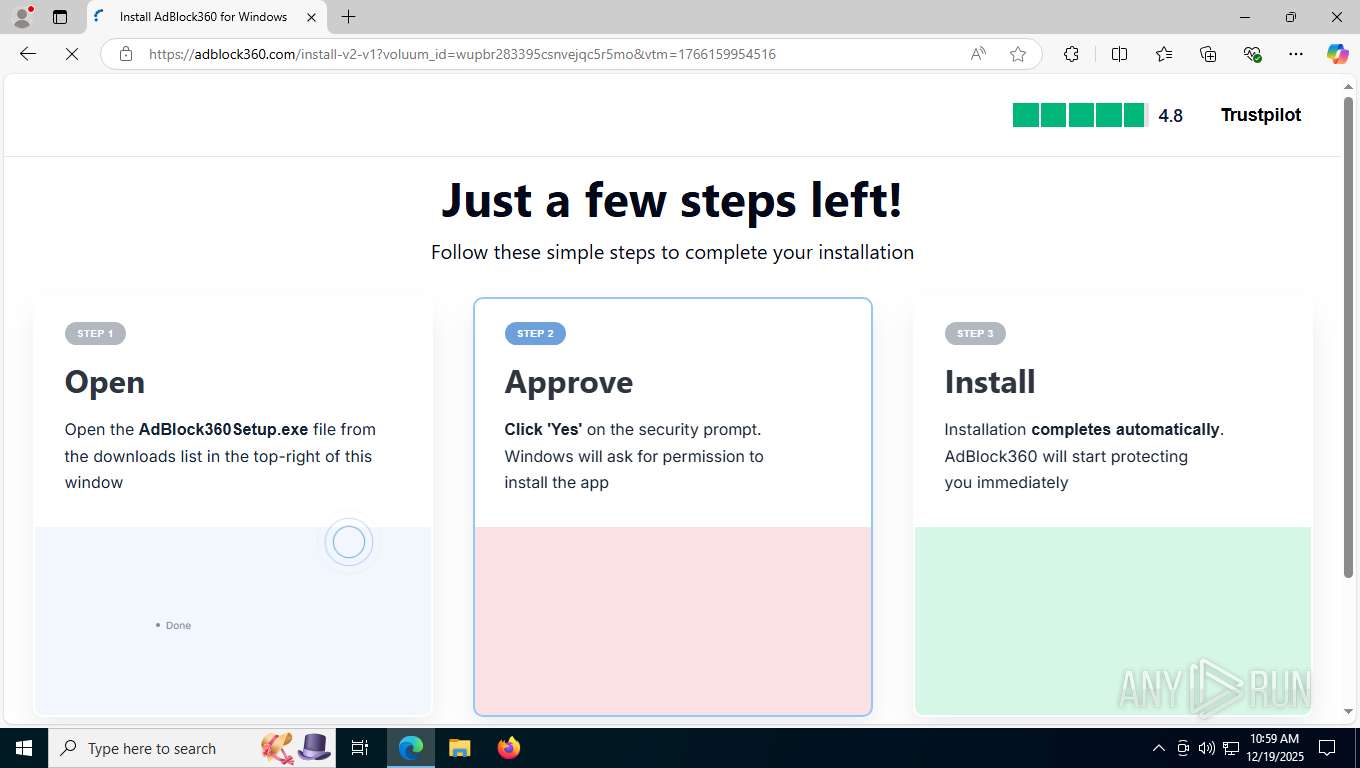Open the Extensions puzzle icon
This screenshot has width=1360, height=768.
1071,54
